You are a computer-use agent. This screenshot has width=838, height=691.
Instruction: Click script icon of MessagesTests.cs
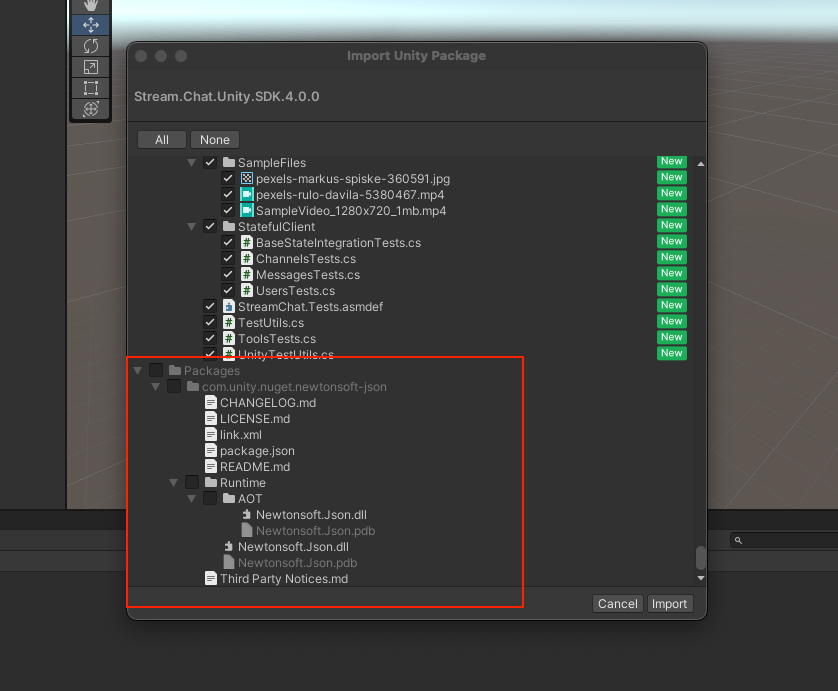tap(246, 274)
